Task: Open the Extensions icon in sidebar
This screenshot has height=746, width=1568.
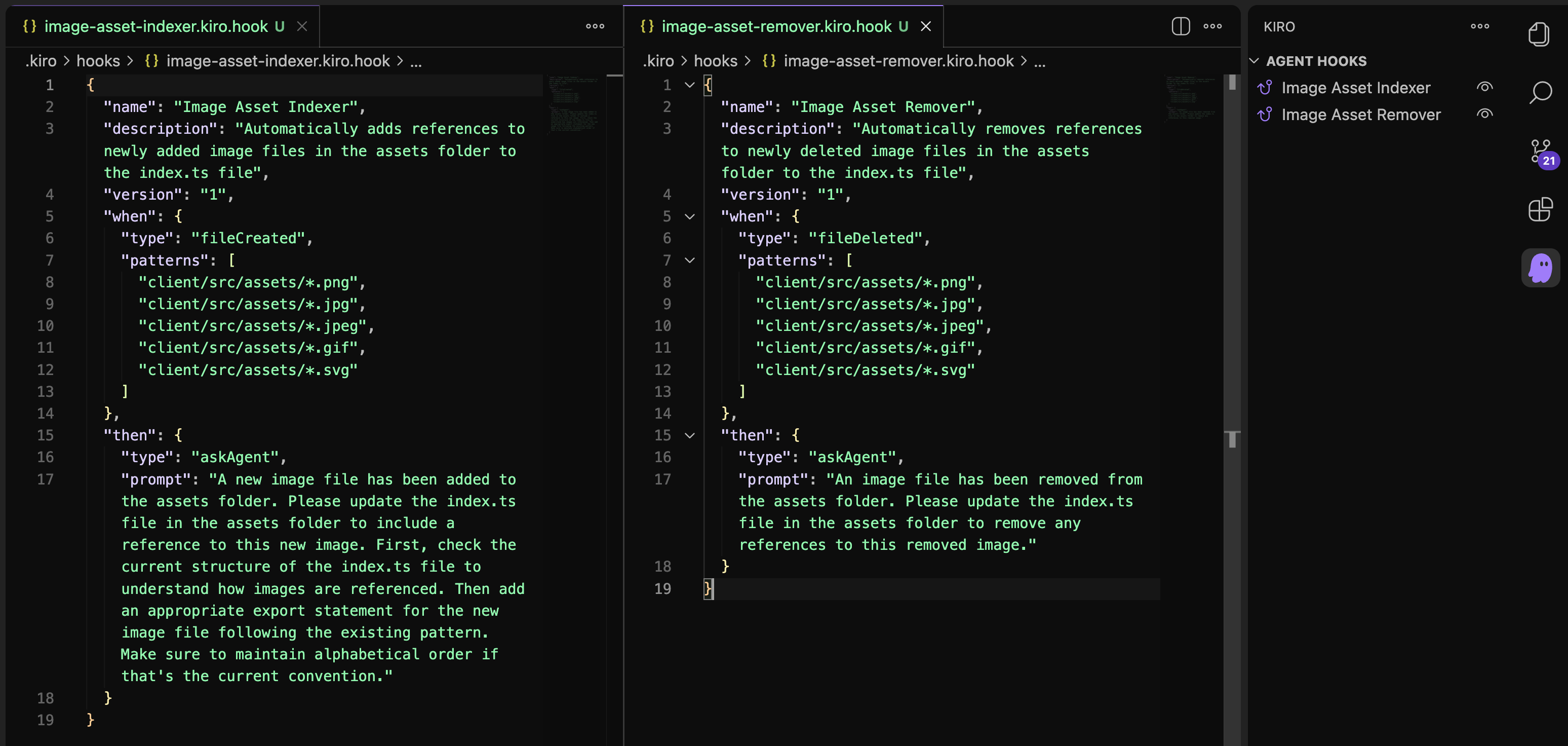Action: (x=1540, y=209)
